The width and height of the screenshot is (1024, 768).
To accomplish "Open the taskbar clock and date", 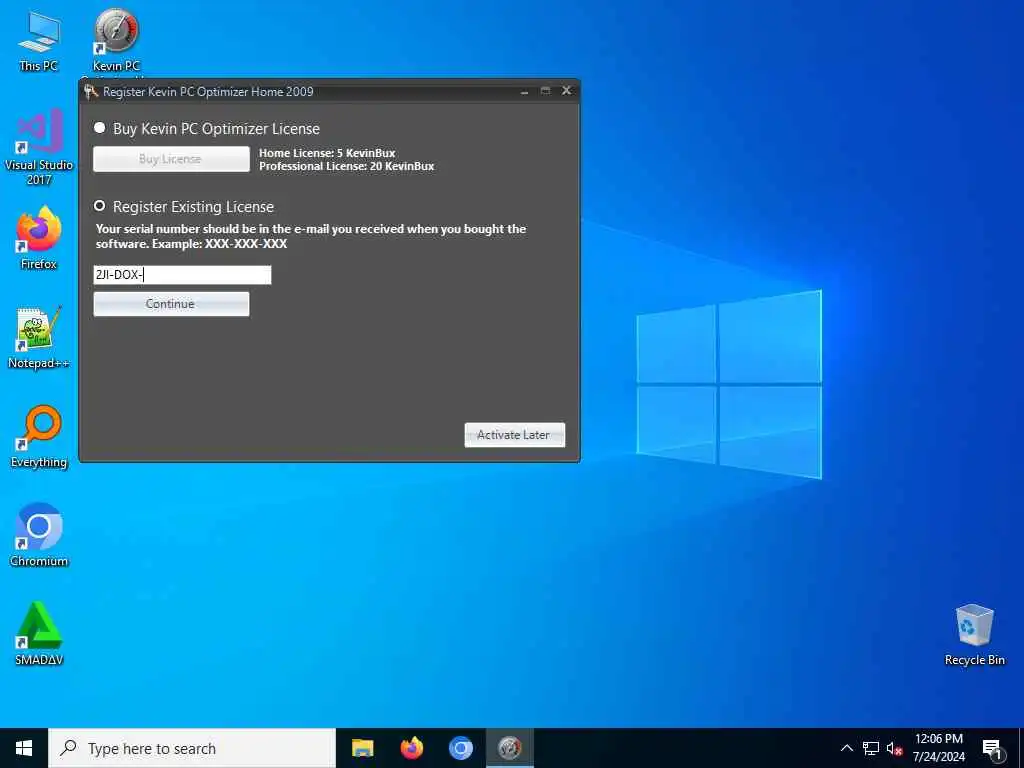I will click(x=938, y=748).
